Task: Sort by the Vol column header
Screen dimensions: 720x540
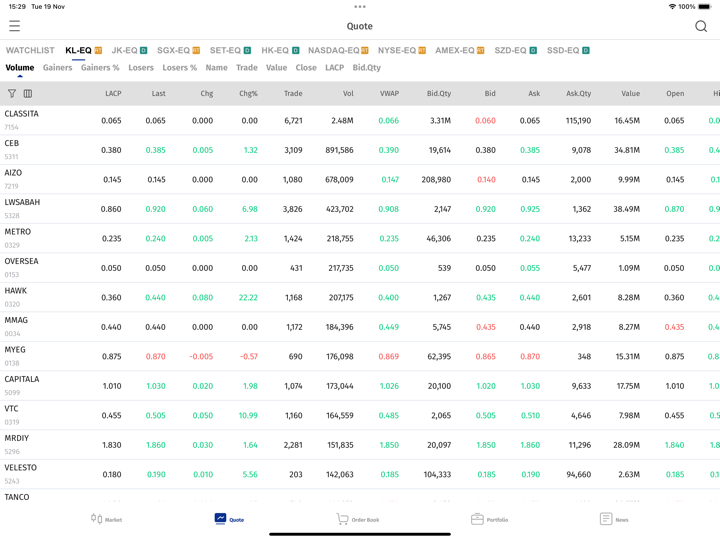Action: click(x=347, y=94)
